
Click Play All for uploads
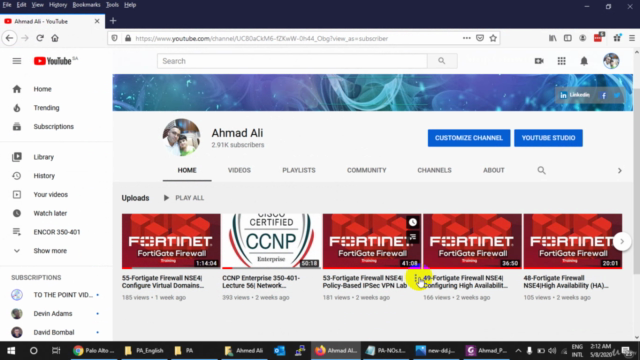click(x=184, y=198)
